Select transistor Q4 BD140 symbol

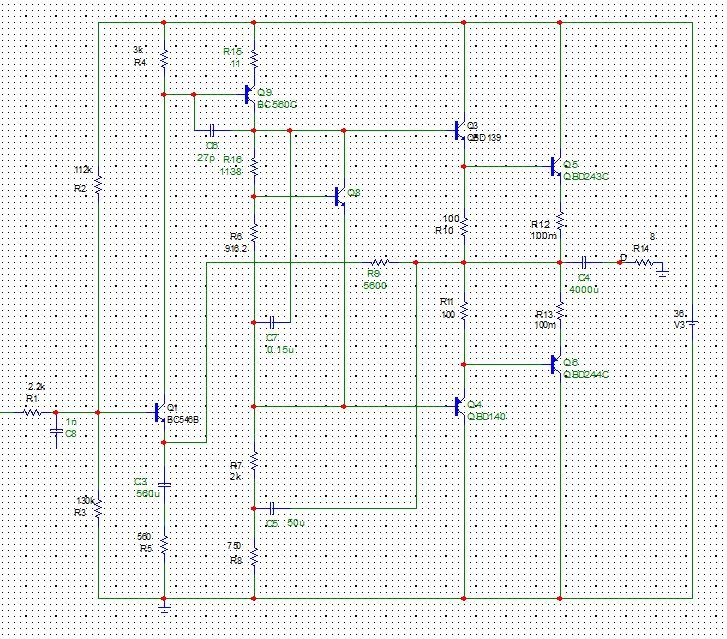point(460,406)
